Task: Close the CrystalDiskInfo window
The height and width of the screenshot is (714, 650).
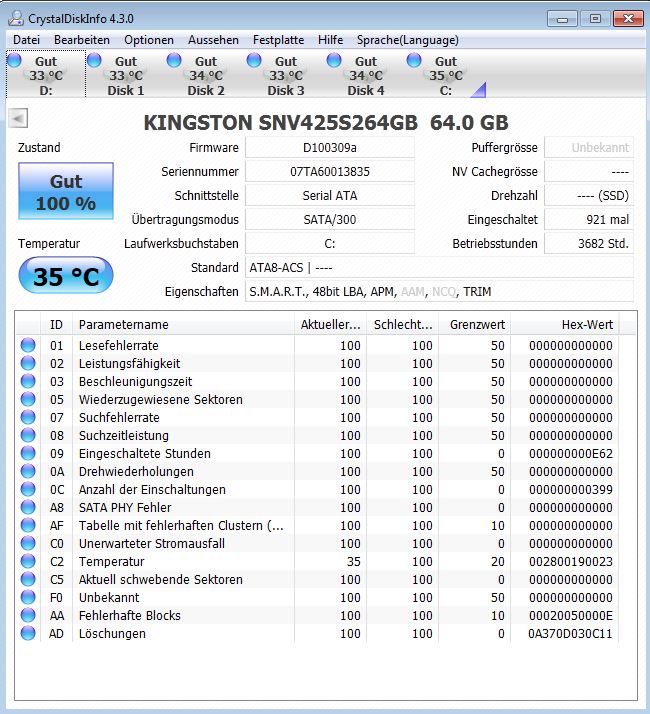Action: (x=628, y=19)
